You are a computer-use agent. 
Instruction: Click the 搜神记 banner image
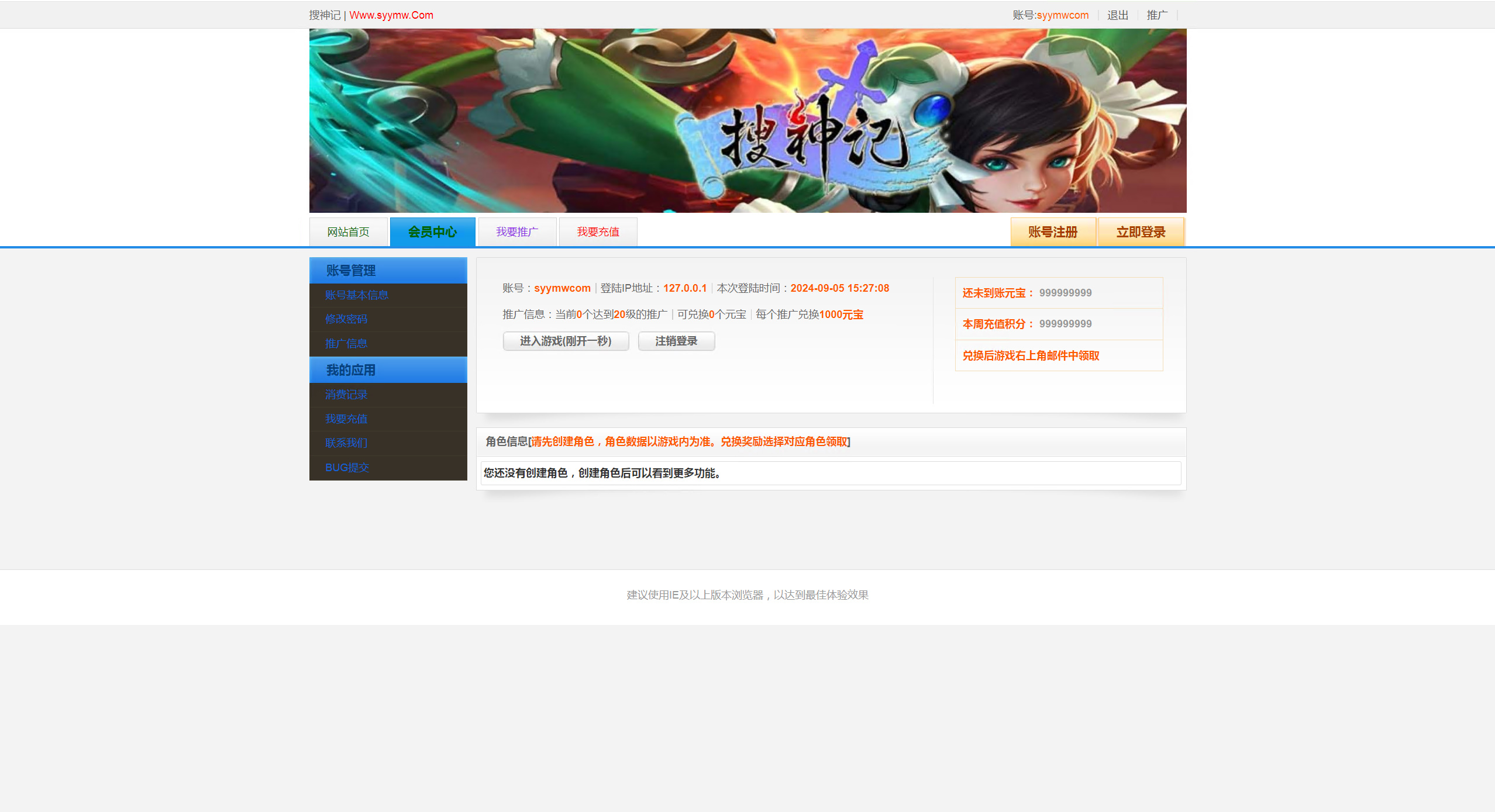click(747, 120)
